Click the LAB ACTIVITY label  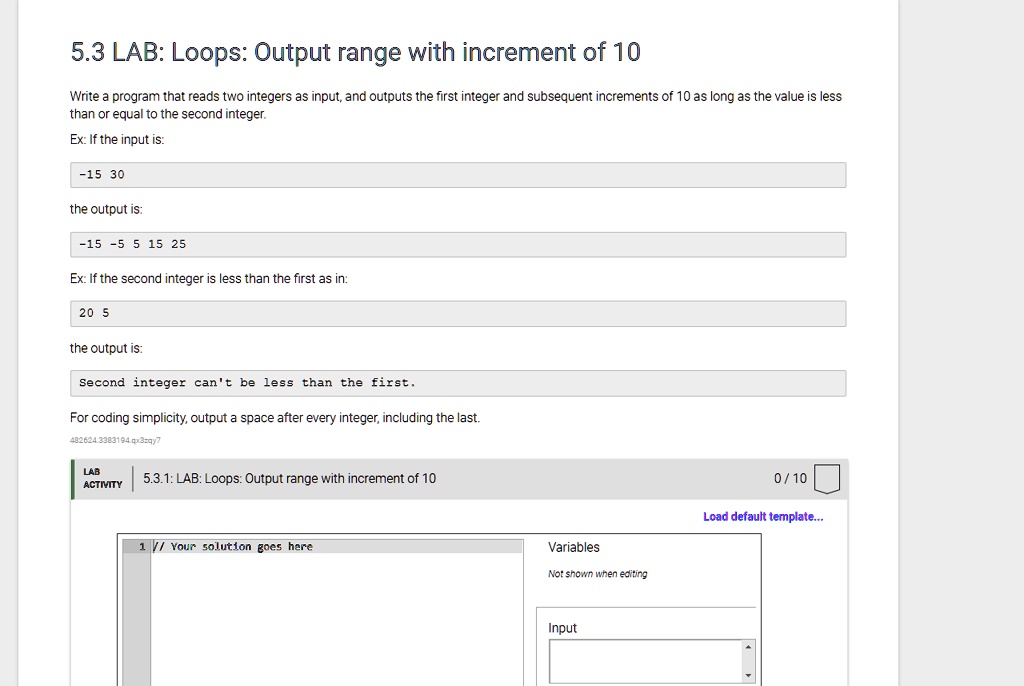[102, 478]
